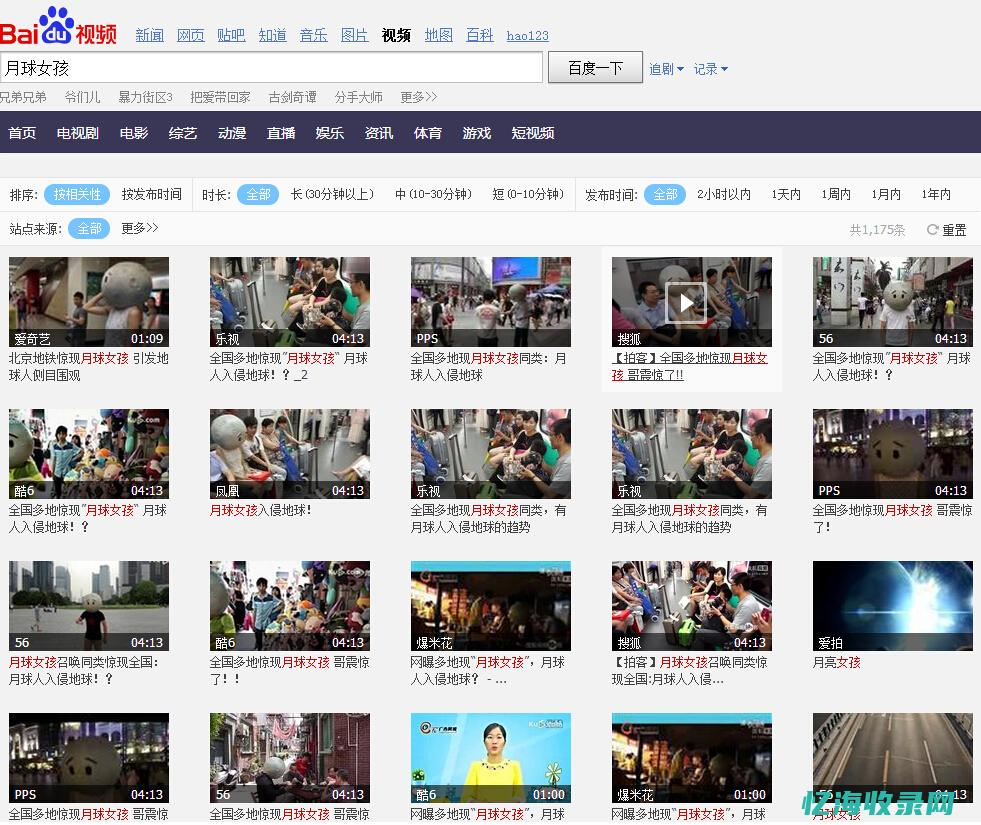Click the Baidu Video logo
Viewport: 981px width, 825px height.
(58, 27)
